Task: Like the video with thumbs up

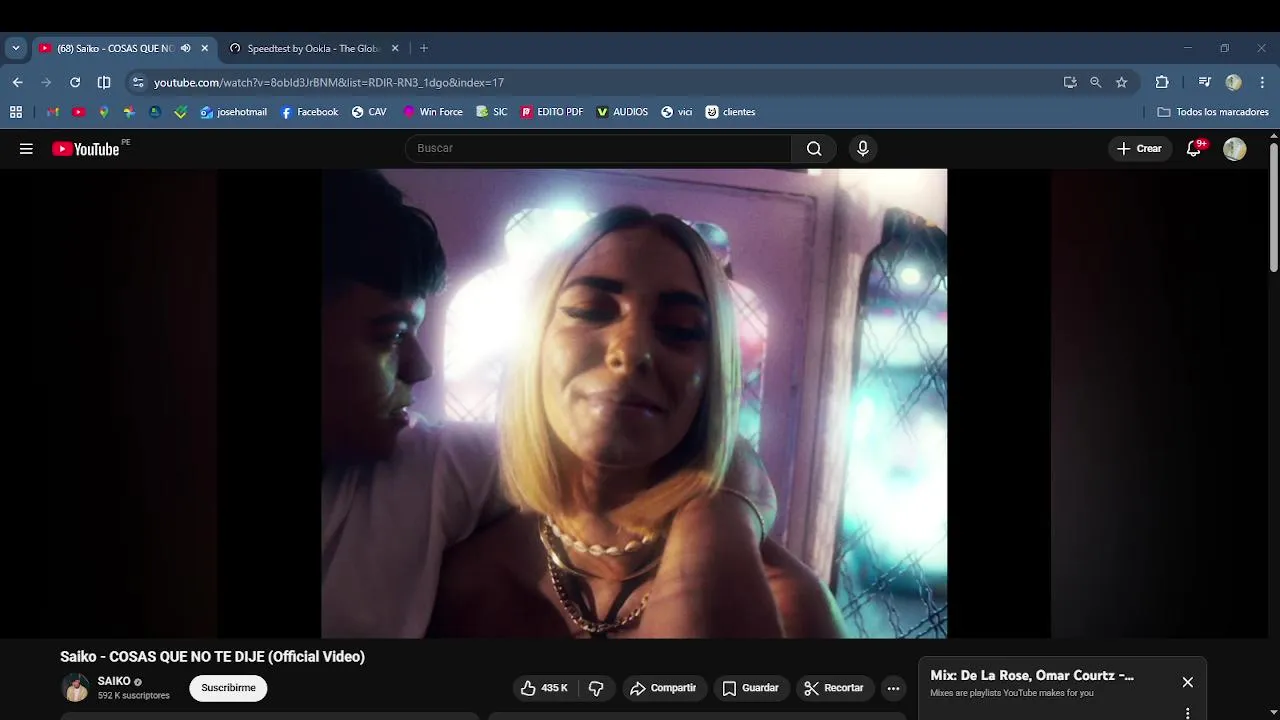Action: pos(544,688)
